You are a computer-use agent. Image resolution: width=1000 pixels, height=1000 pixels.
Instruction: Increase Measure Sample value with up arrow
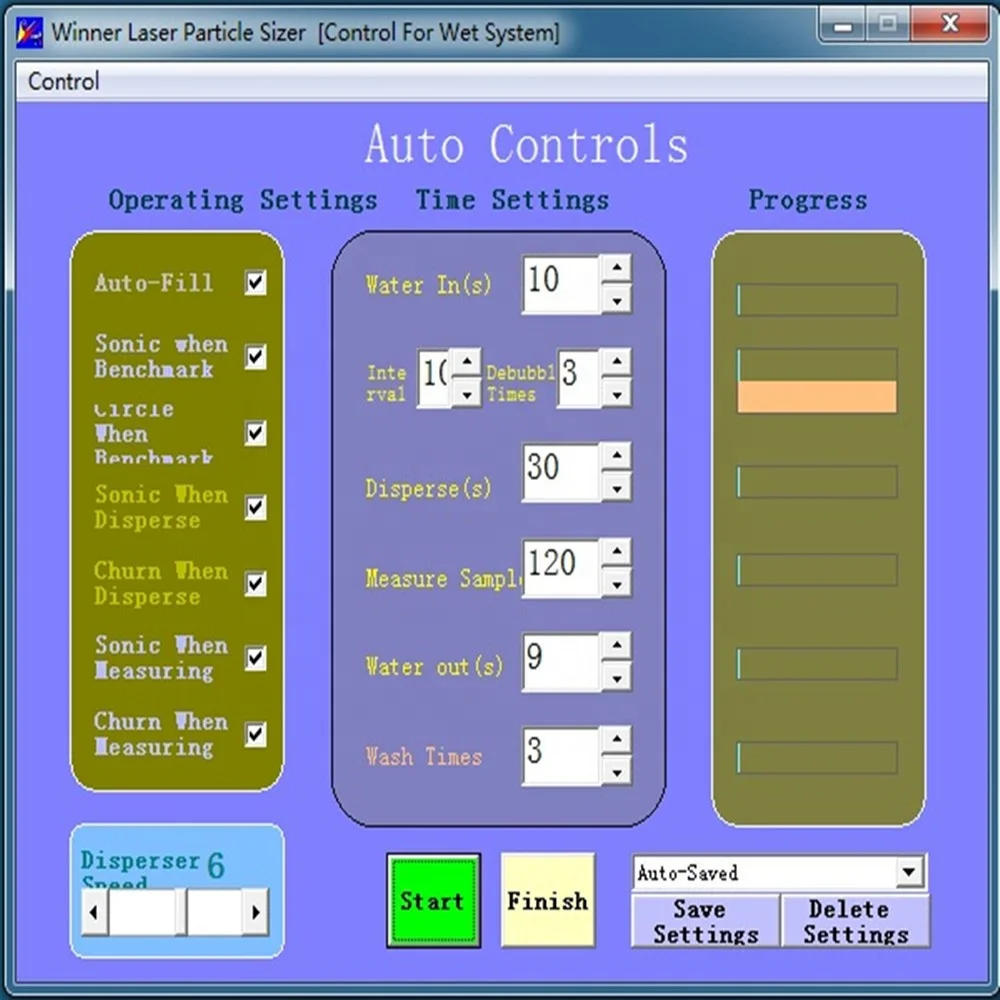[616, 552]
